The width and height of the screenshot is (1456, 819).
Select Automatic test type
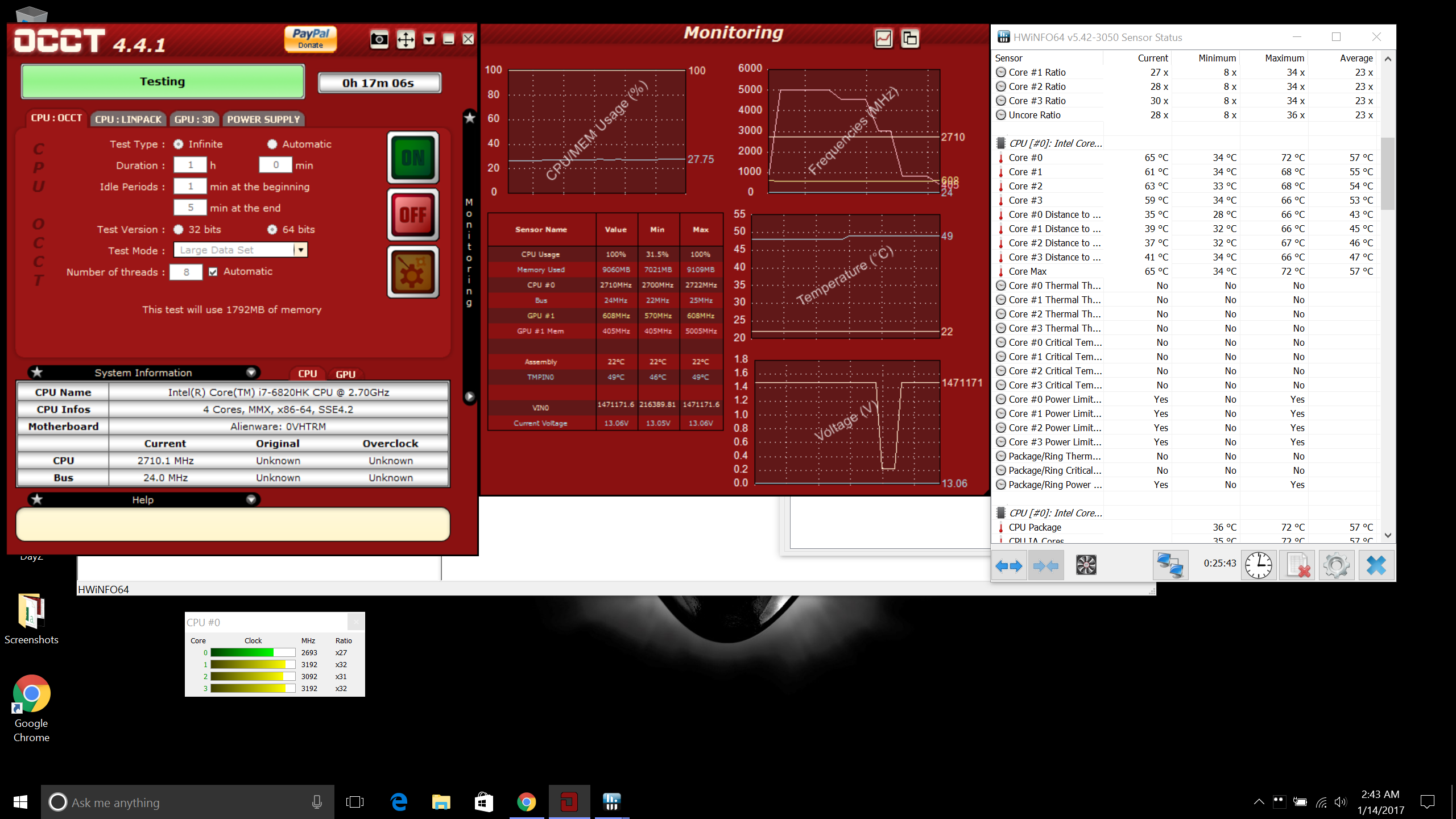tap(272, 144)
